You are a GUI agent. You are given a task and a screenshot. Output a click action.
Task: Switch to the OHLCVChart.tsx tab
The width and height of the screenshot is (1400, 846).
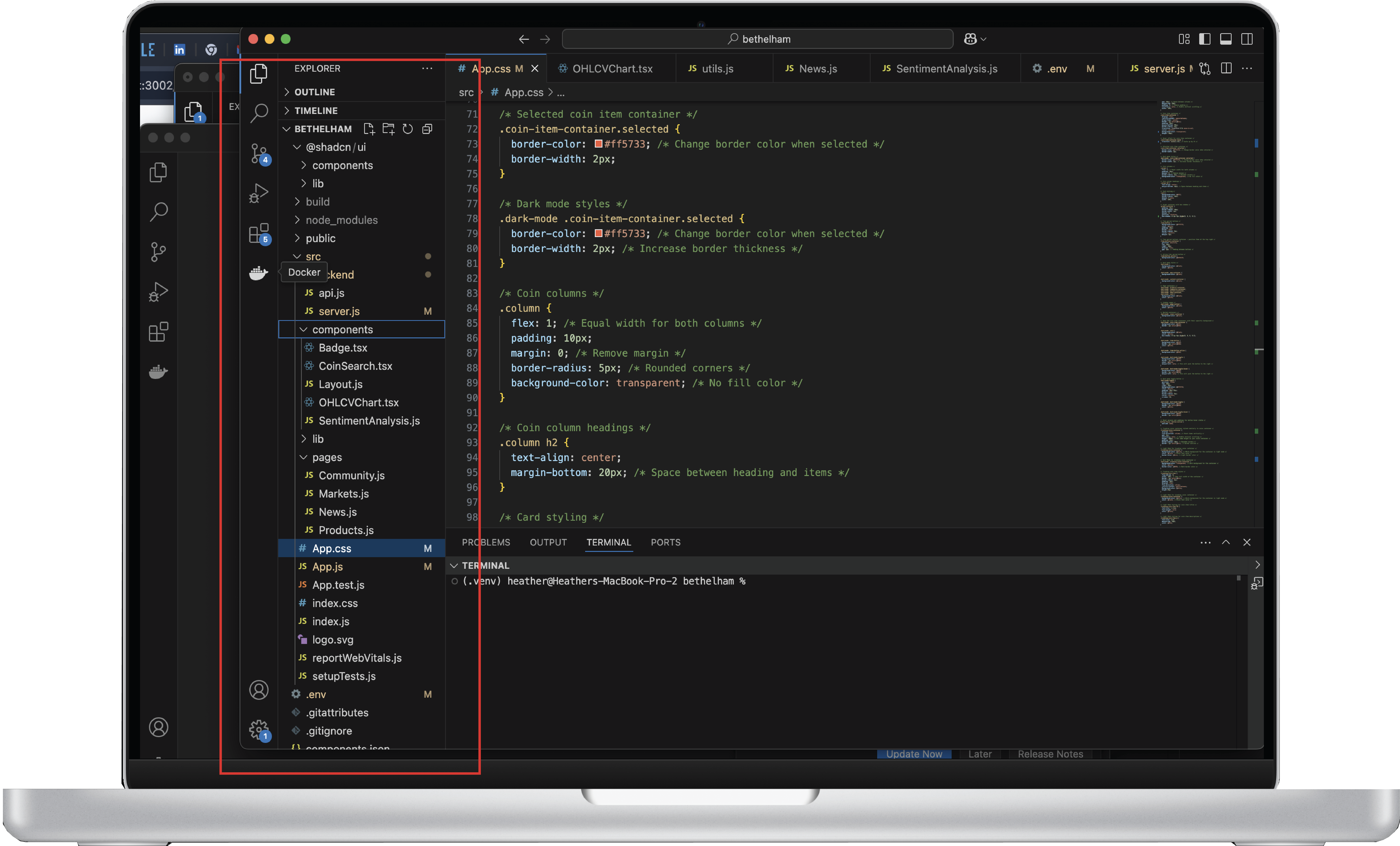coord(611,69)
